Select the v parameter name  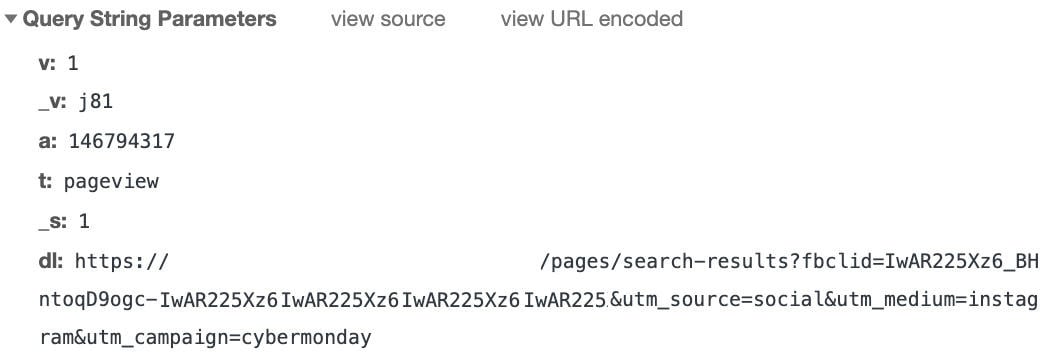(x=48, y=64)
